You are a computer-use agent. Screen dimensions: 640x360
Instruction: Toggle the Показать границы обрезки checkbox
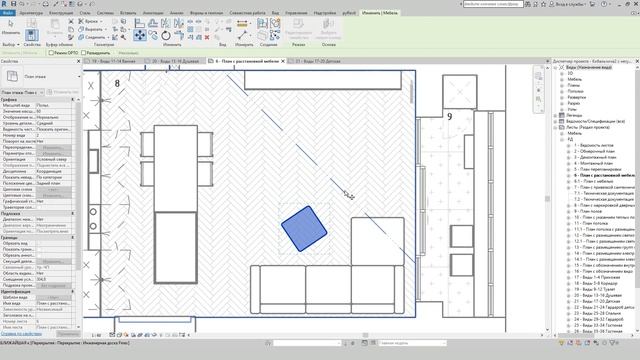(x=39, y=249)
